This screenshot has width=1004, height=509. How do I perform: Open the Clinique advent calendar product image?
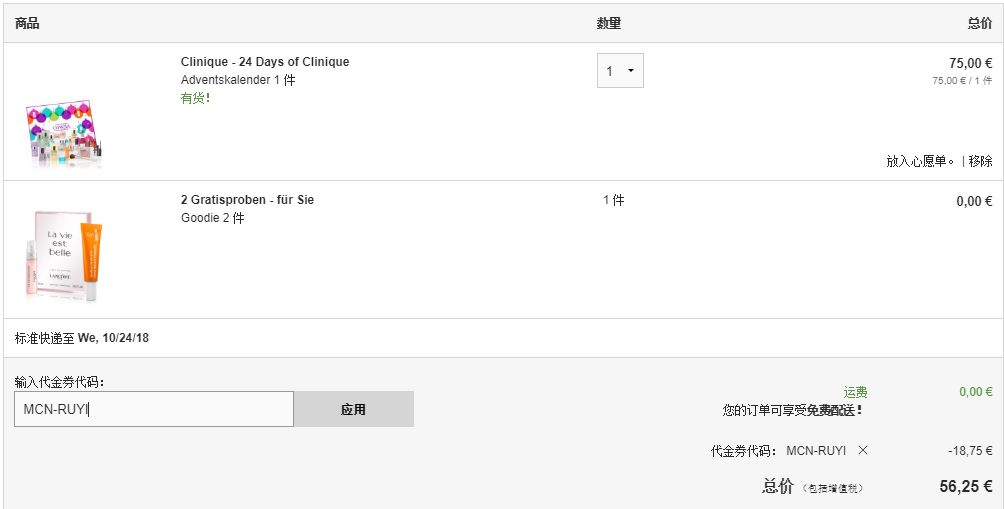[x=63, y=133]
